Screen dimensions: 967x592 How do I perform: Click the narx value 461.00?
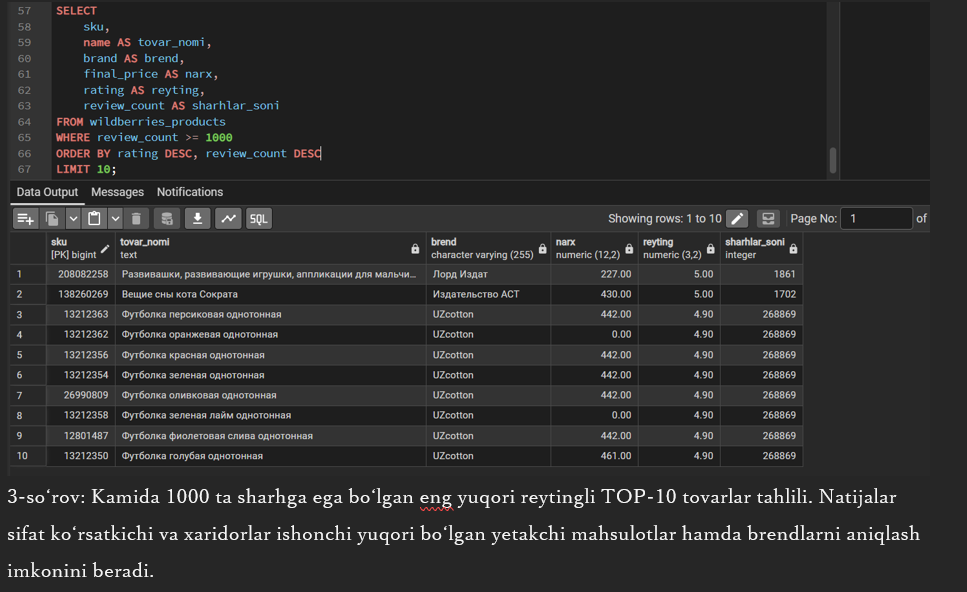[x=594, y=456]
